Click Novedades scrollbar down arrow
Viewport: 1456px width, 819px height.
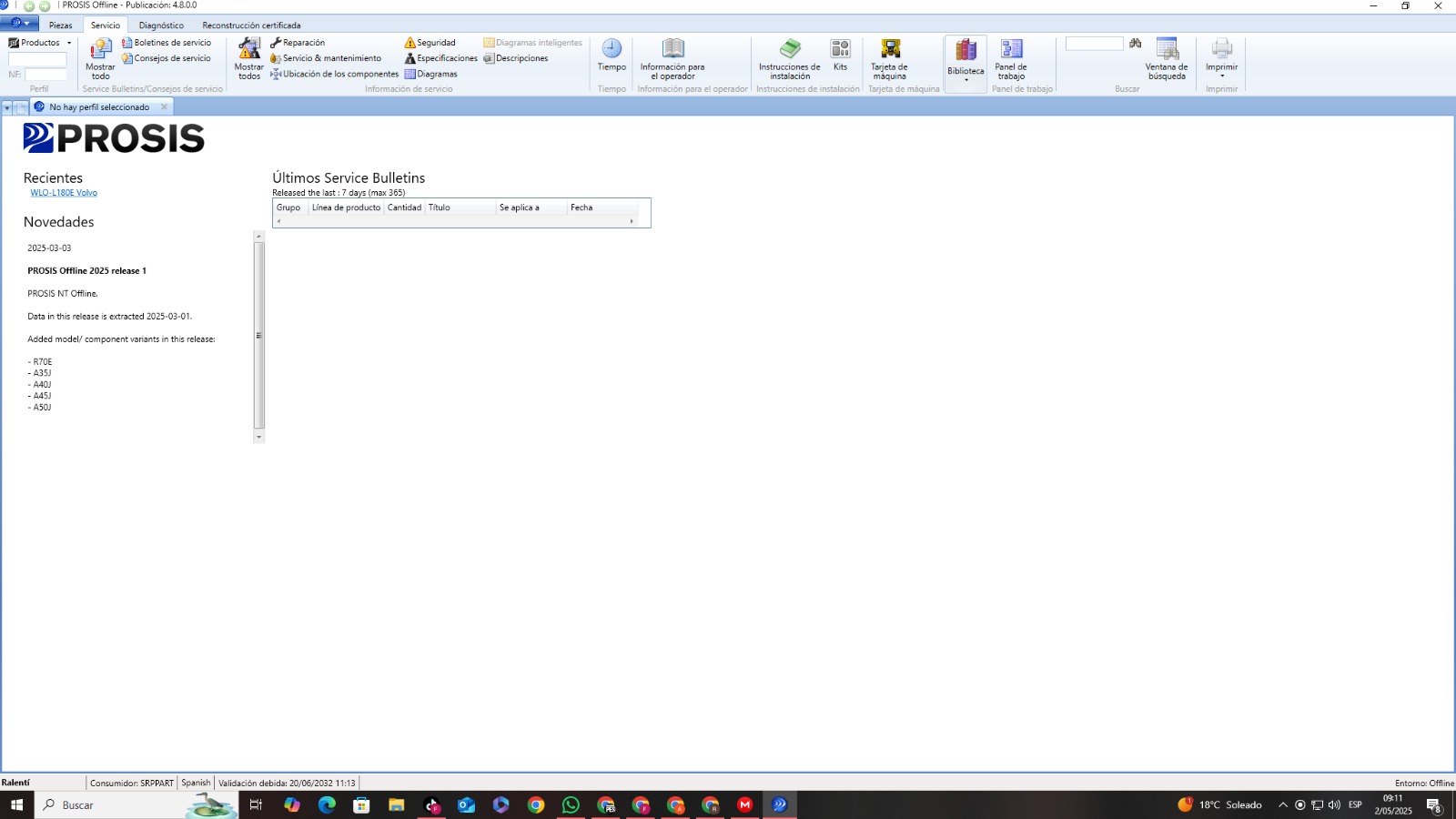[259, 438]
